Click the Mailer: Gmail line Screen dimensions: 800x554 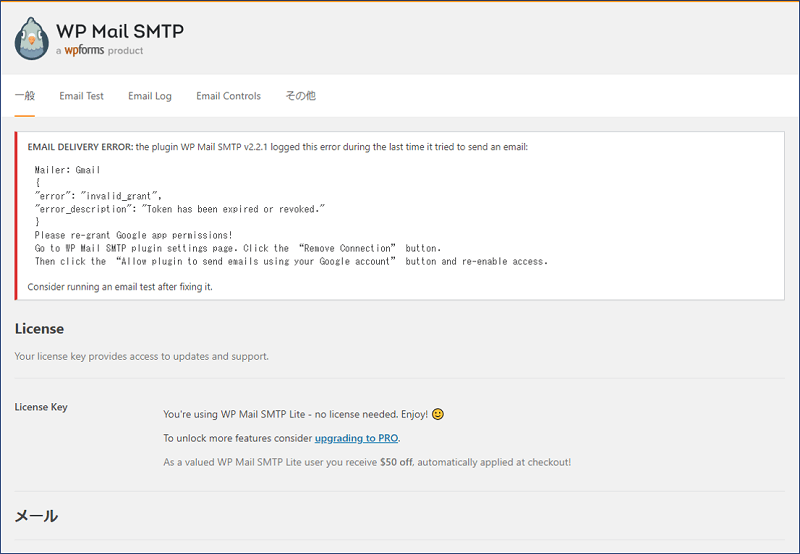[x=67, y=170]
